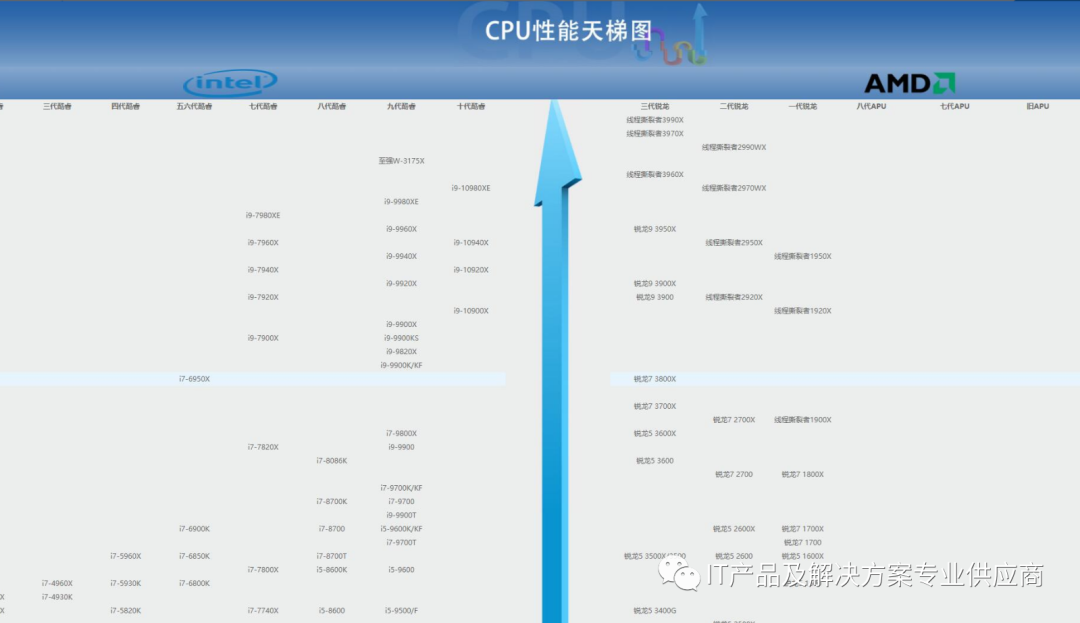Image resolution: width=1080 pixels, height=623 pixels.
Task: Select the 三代酷睿 column header
Action: [57, 106]
